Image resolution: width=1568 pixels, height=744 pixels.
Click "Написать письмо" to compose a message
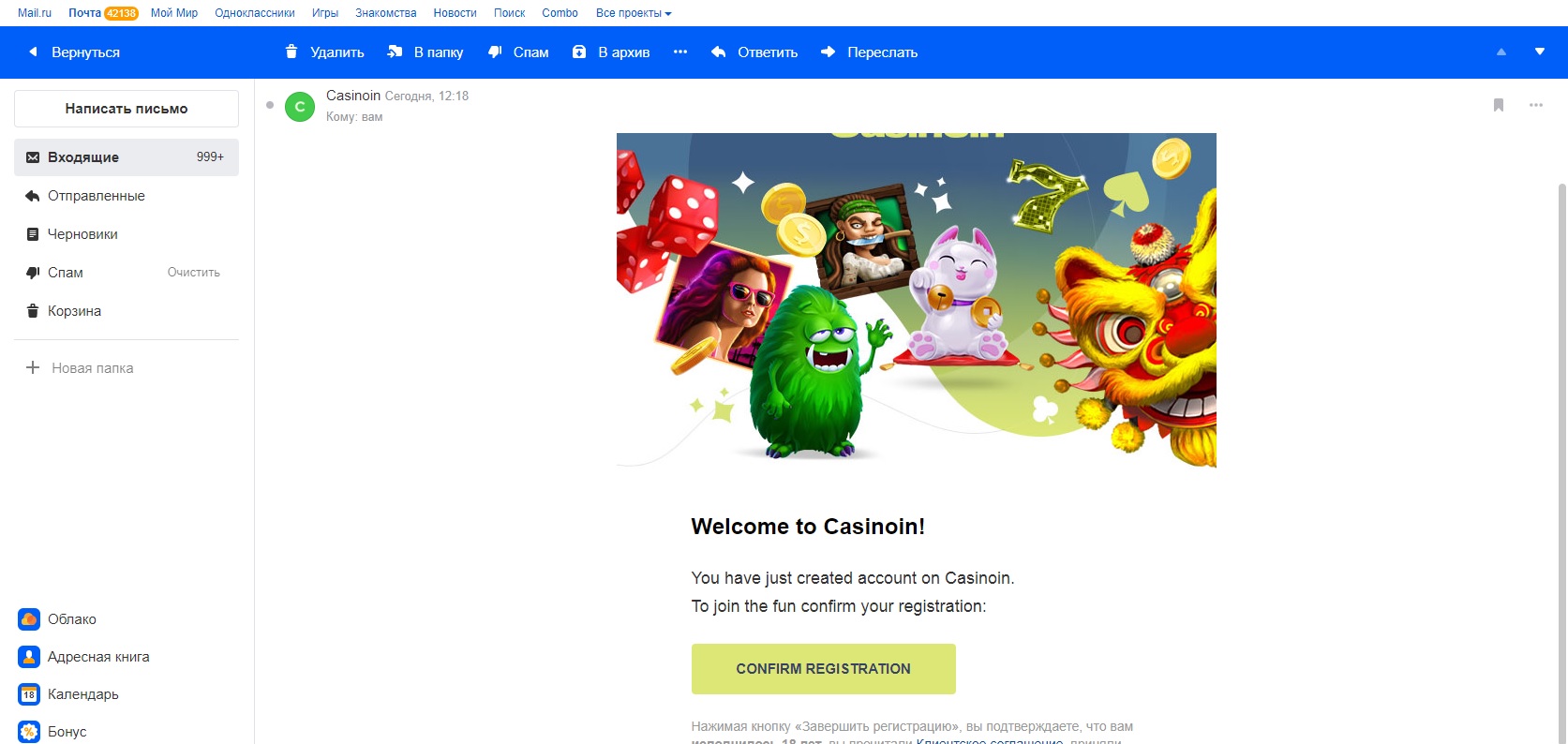pyautogui.click(x=127, y=109)
